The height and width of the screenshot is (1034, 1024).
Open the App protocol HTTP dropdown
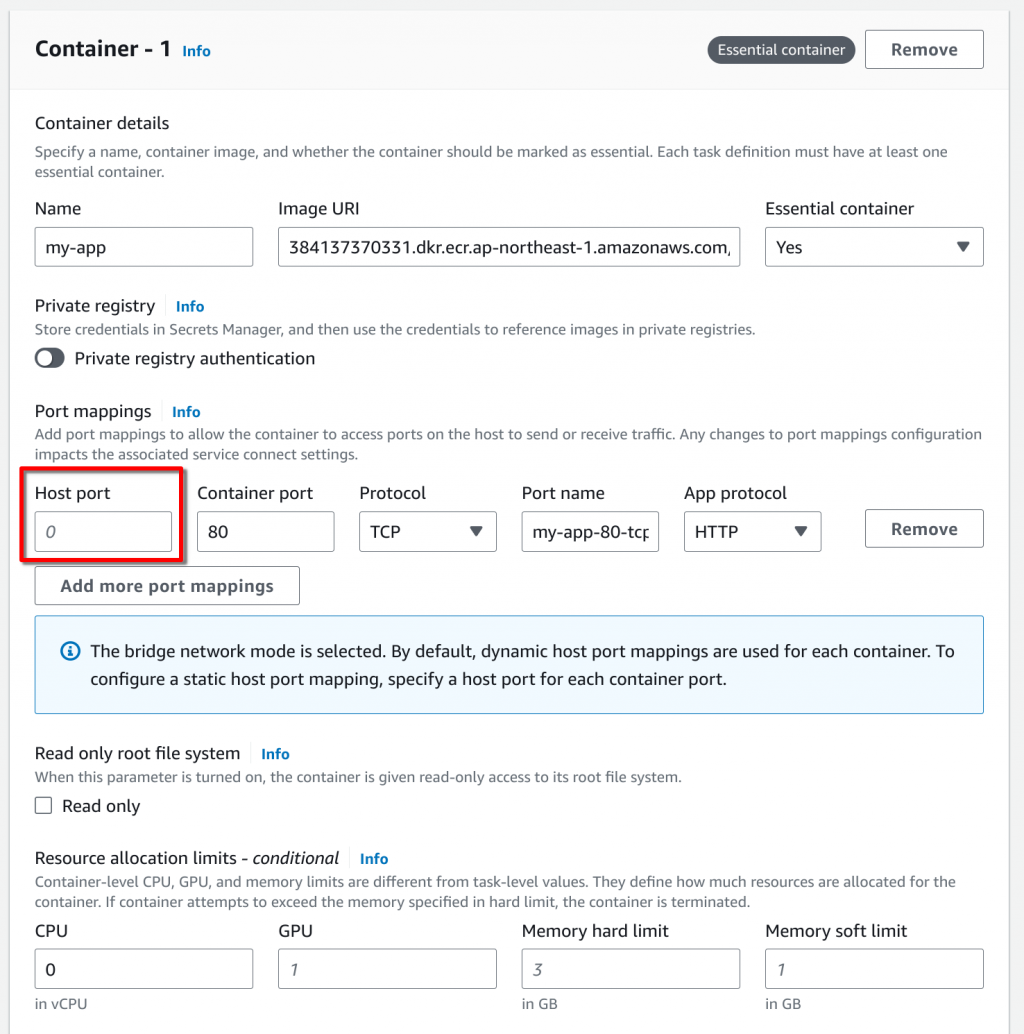coord(752,532)
